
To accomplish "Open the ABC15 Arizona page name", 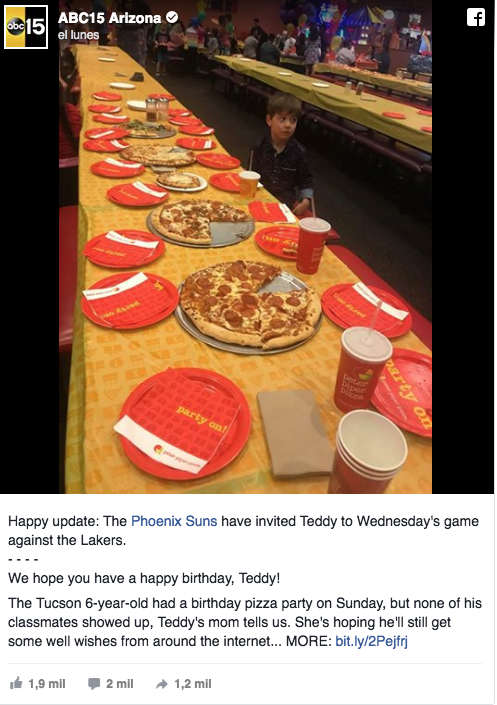I will pyautogui.click(x=109, y=18).
